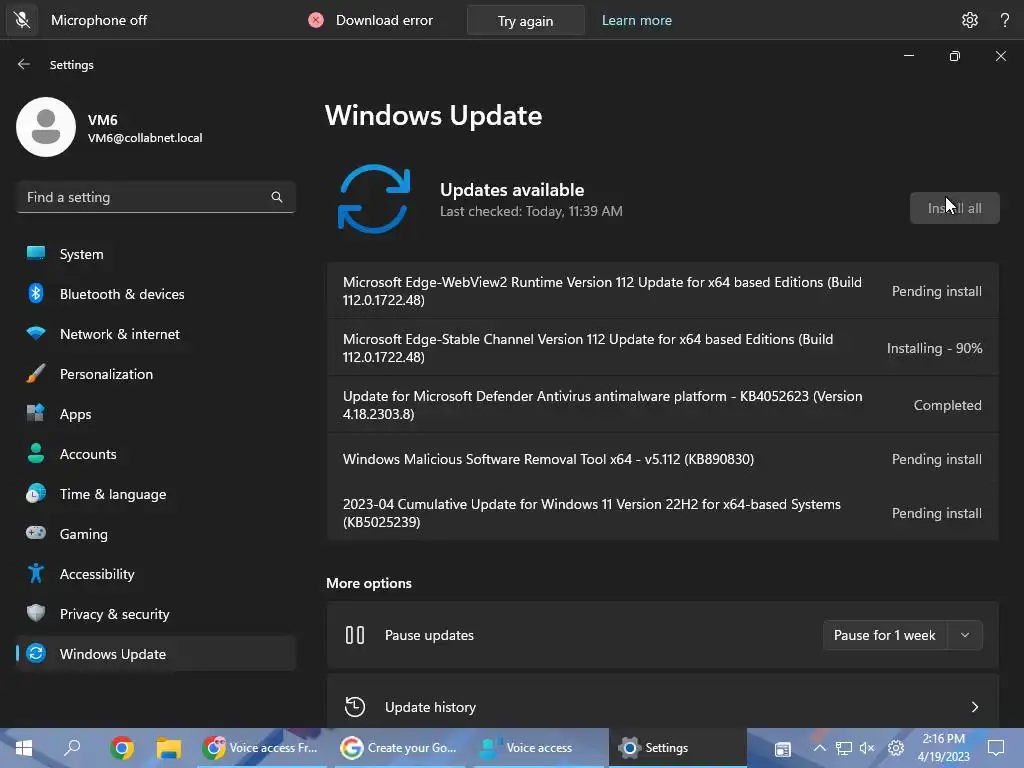Image resolution: width=1024 pixels, height=768 pixels.
Task: Open the Learn more link
Action: point(637,20)
